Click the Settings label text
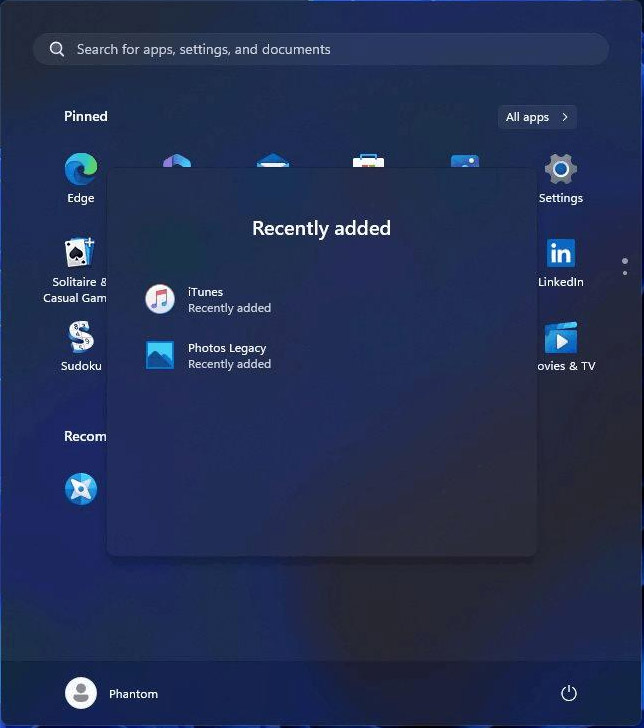Viewport: 644px width, 728px height. click(x=561, y=198)
